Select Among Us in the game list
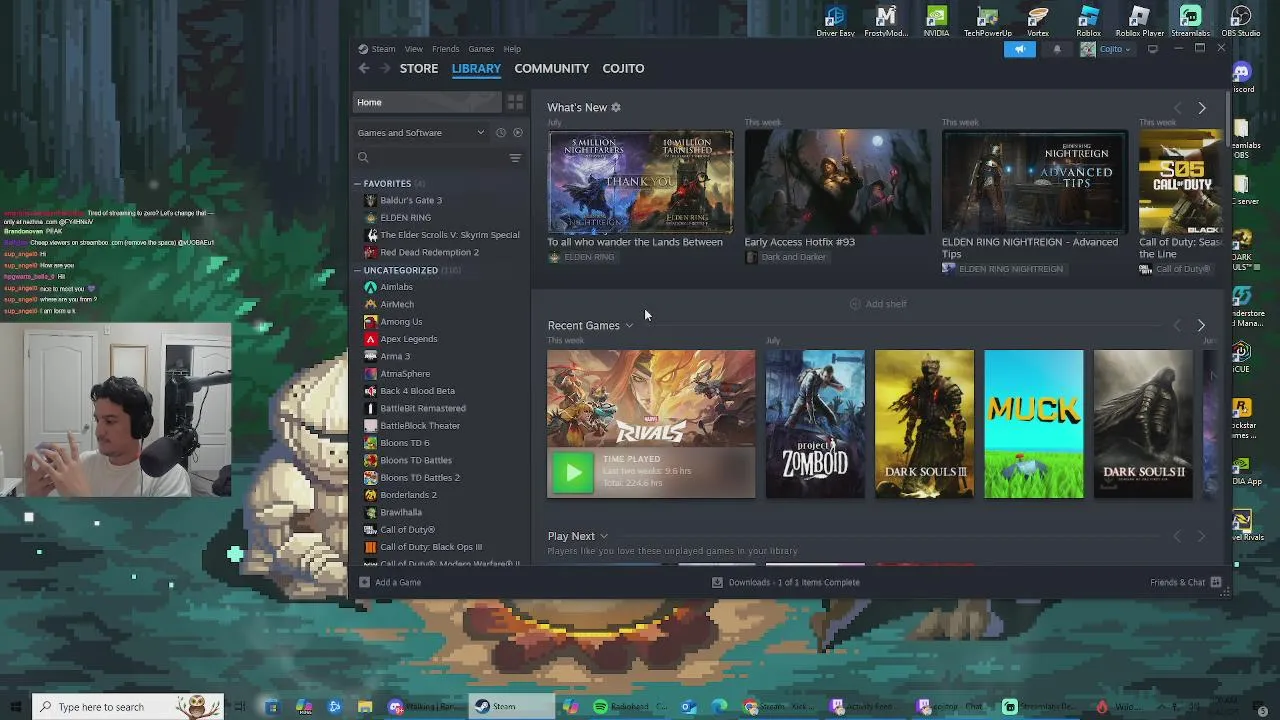 [x=400, y=322]
